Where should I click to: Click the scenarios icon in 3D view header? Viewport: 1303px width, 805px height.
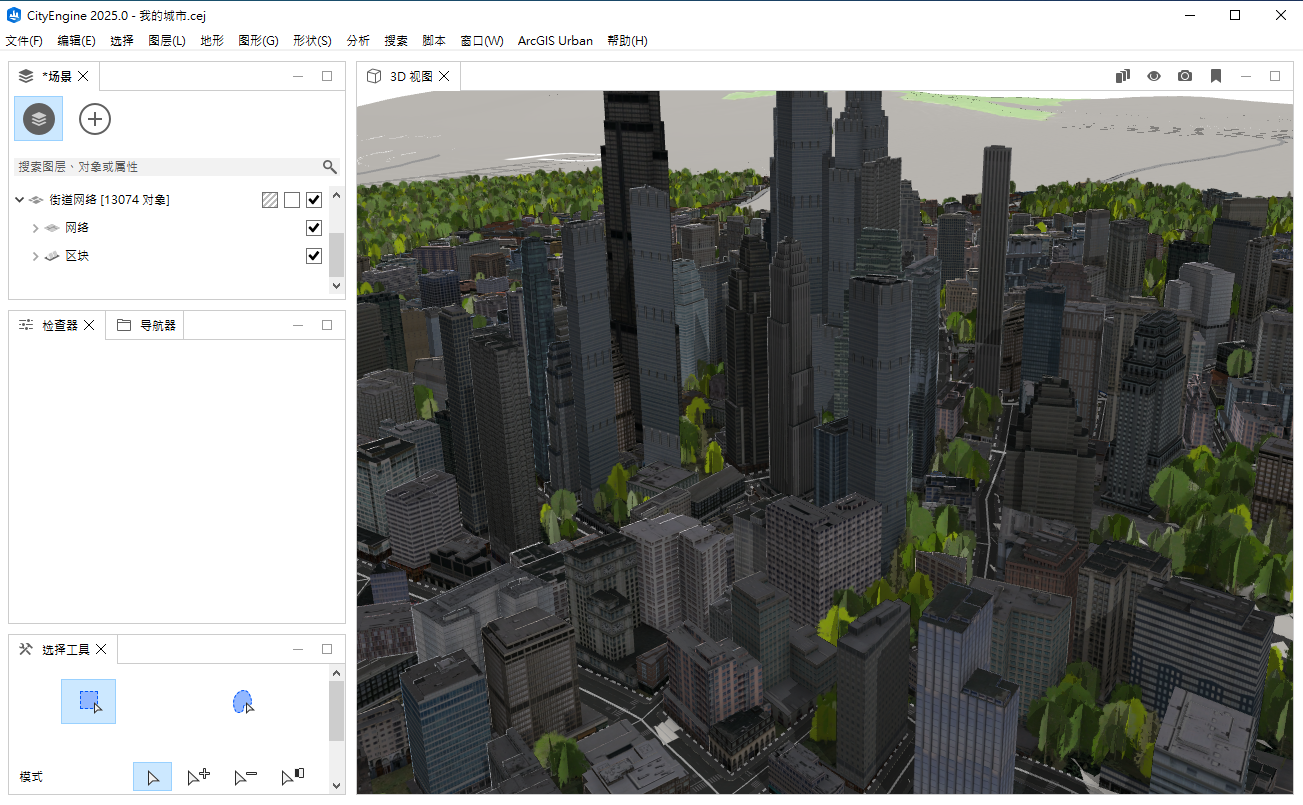[1122, 76]
